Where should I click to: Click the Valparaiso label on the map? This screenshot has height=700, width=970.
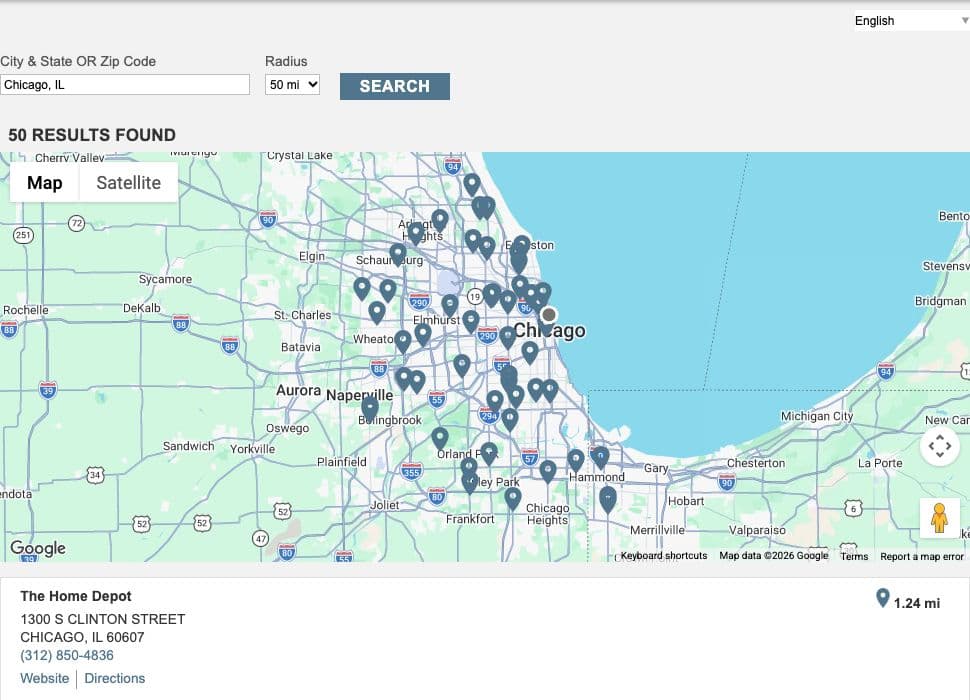click(x=757, y=530)
